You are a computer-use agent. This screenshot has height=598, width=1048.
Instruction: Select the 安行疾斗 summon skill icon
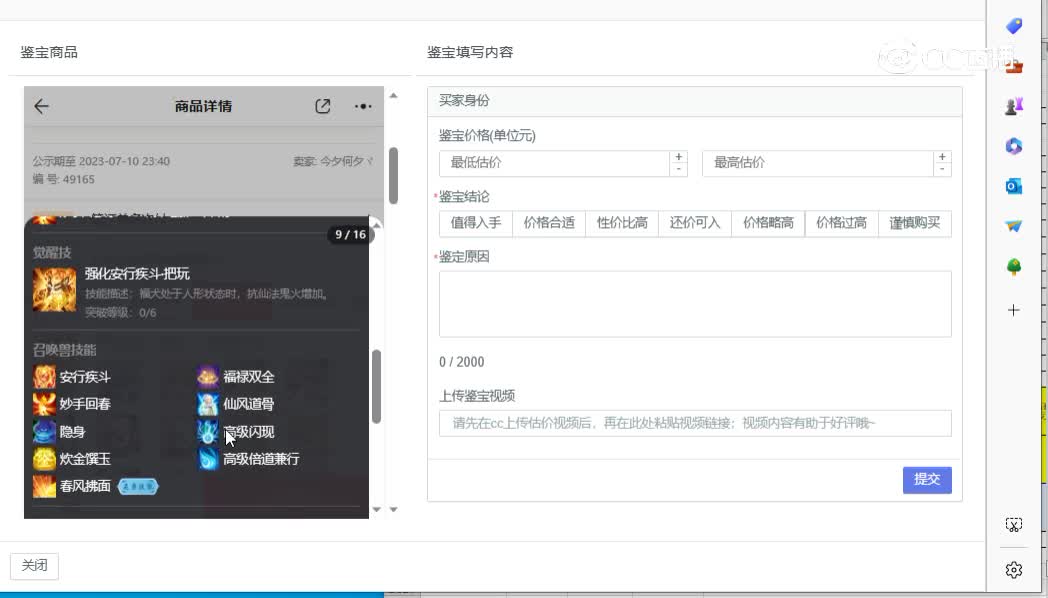click(x=43, y=377)
